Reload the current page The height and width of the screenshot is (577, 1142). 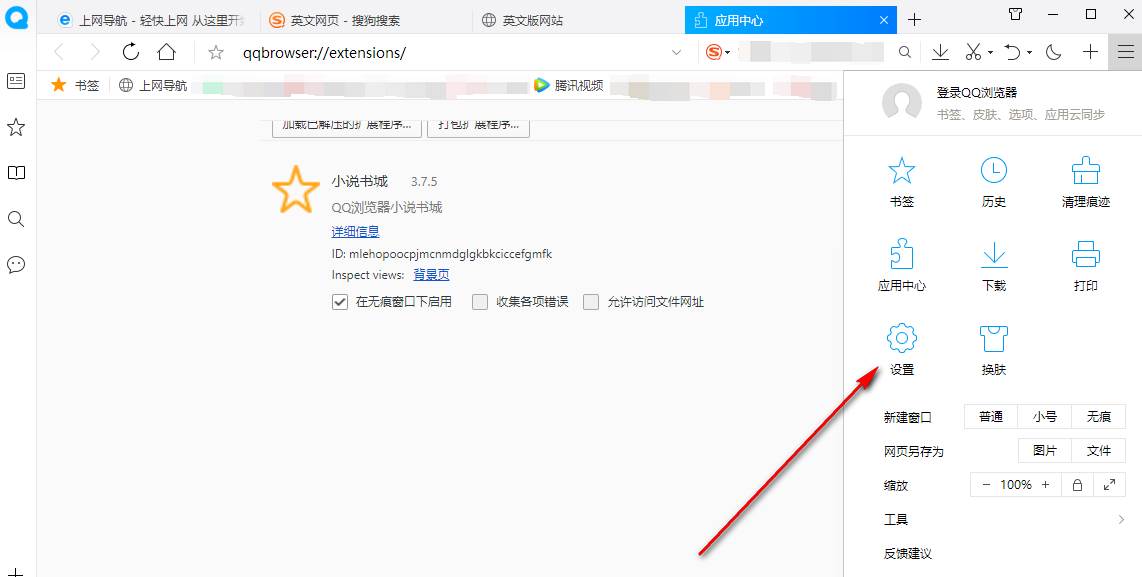tap(130, 52)
